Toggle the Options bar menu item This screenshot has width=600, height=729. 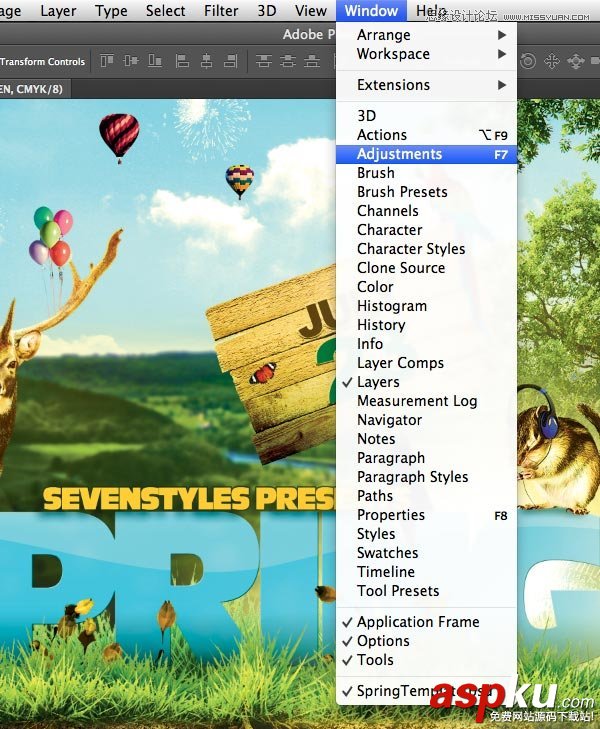426,641
